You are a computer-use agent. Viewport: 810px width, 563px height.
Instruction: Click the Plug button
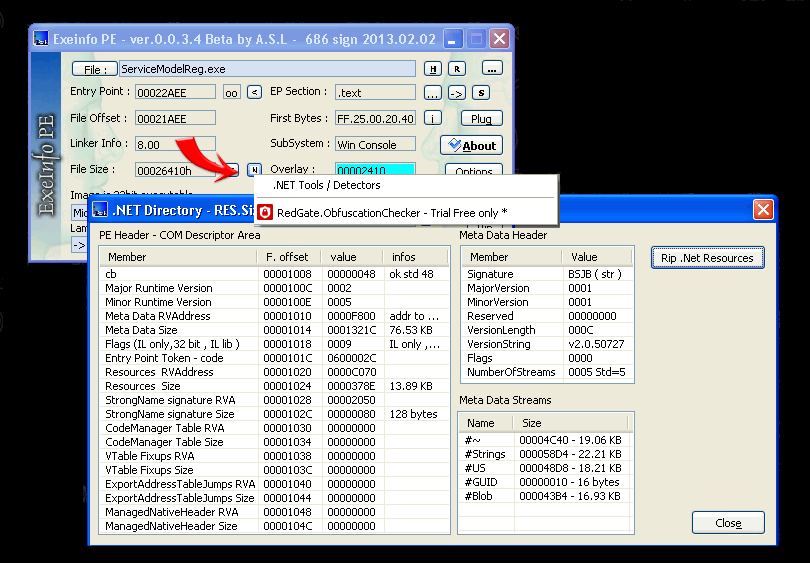(x=481, y=118)
